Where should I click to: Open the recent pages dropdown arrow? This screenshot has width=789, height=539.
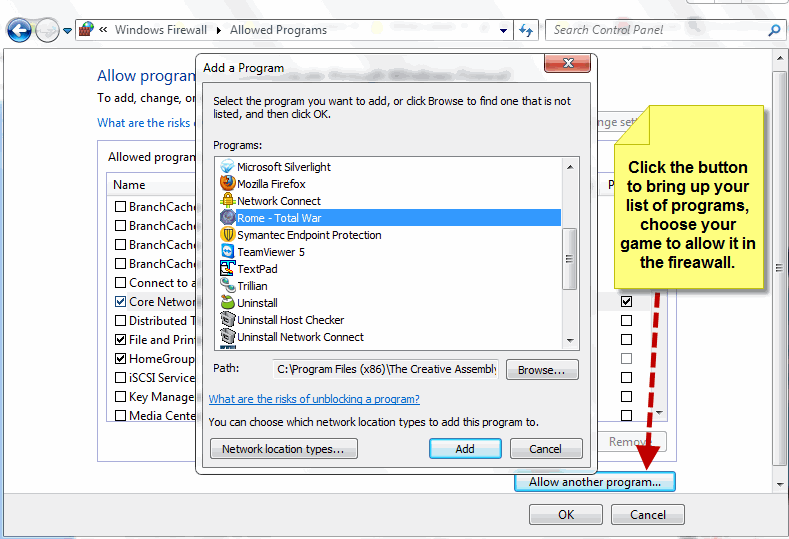tap(67, 31)
